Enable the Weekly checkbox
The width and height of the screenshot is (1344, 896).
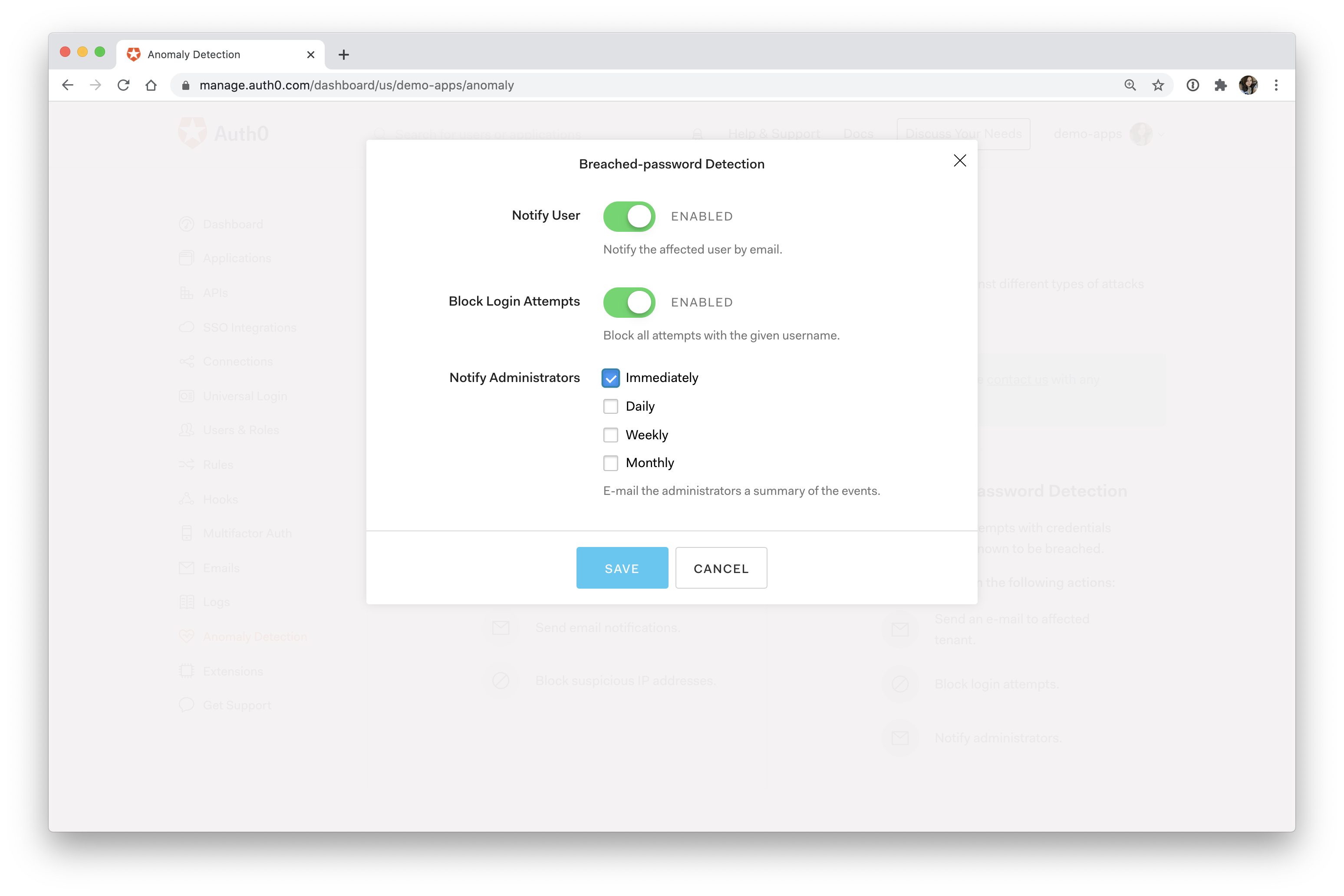[x=610, y=435]
